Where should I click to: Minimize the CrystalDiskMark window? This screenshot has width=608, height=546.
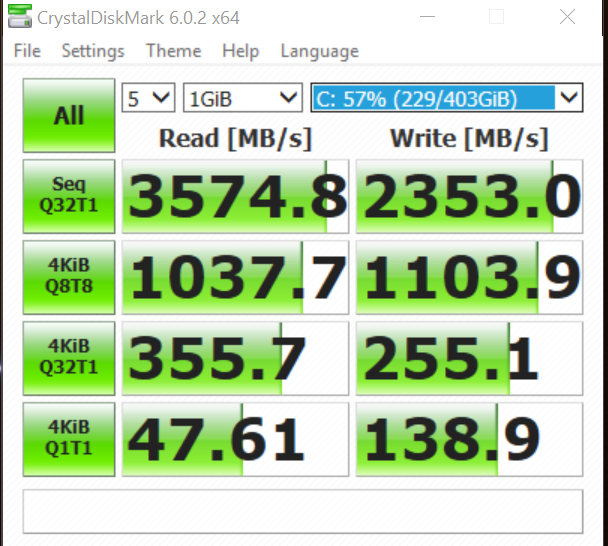click(427, 17)
